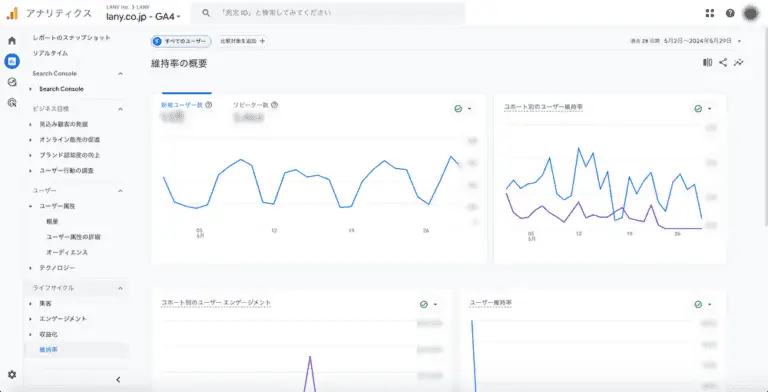Open the date range dropdown arrow

(x=739, y=41)
